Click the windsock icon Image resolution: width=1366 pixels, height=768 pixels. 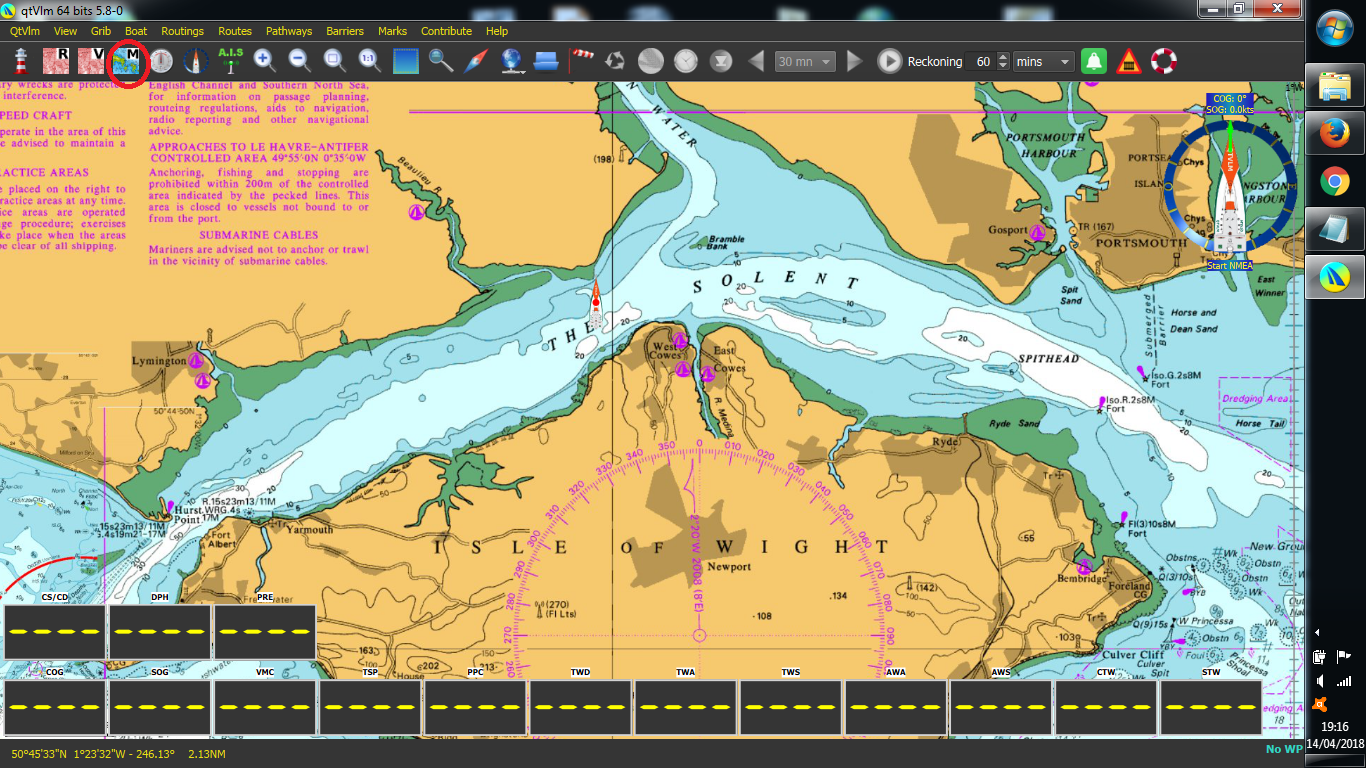pyautogui.click(x=582, y=62)
